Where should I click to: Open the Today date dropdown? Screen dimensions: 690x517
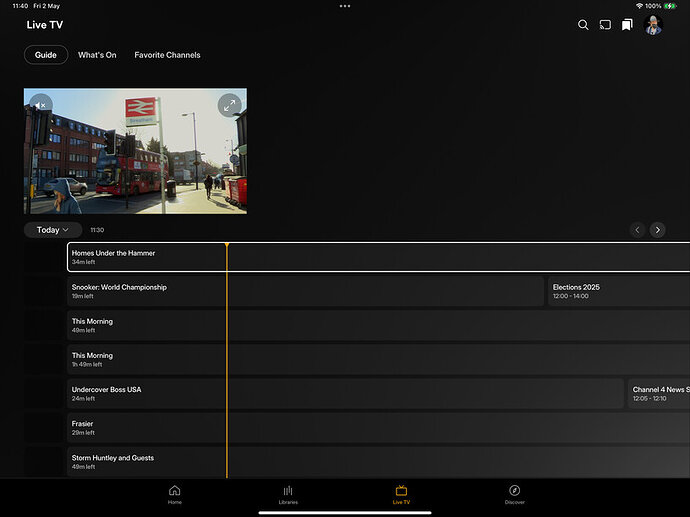coord(53,230)
